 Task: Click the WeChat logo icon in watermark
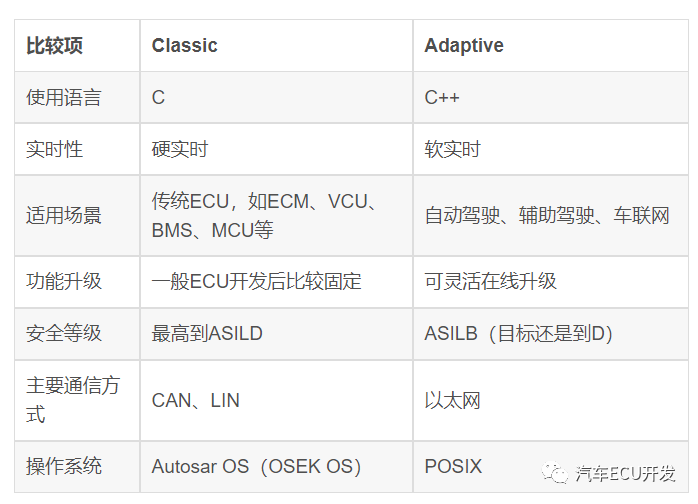click(x=555, y=473)
